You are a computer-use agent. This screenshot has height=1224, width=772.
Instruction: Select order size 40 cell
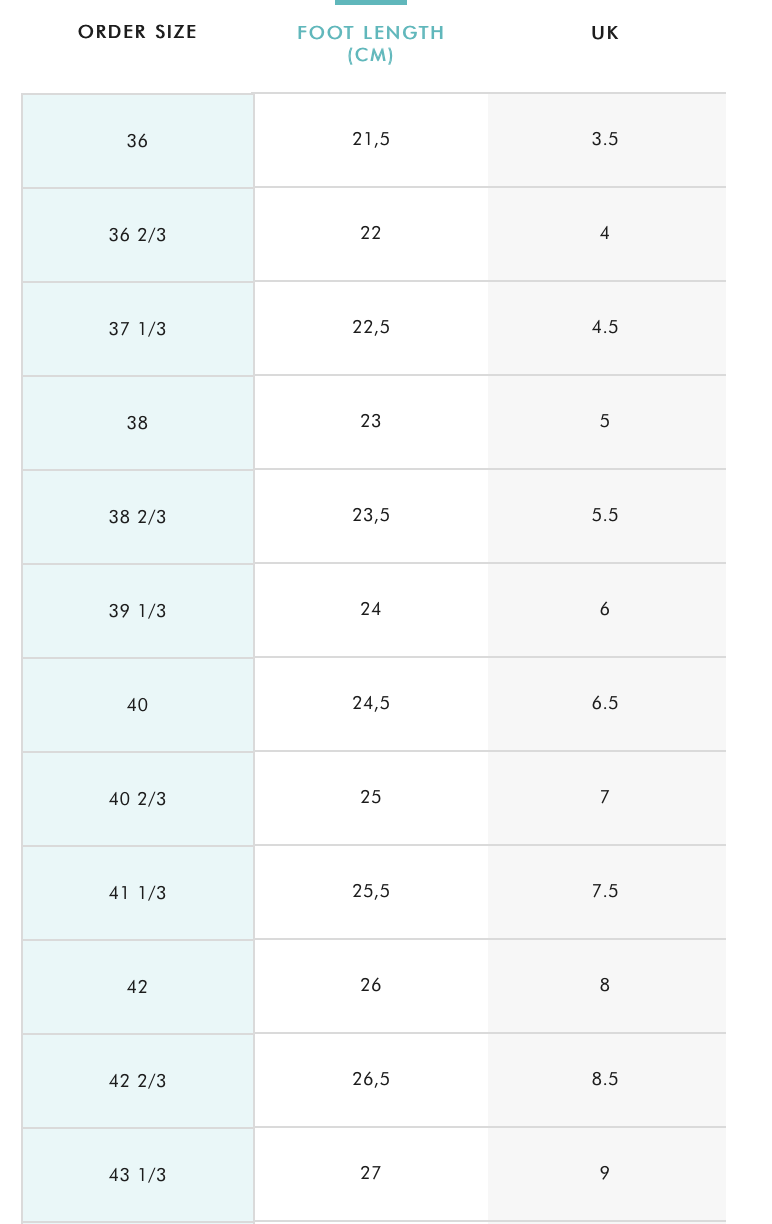coord(138,705)
